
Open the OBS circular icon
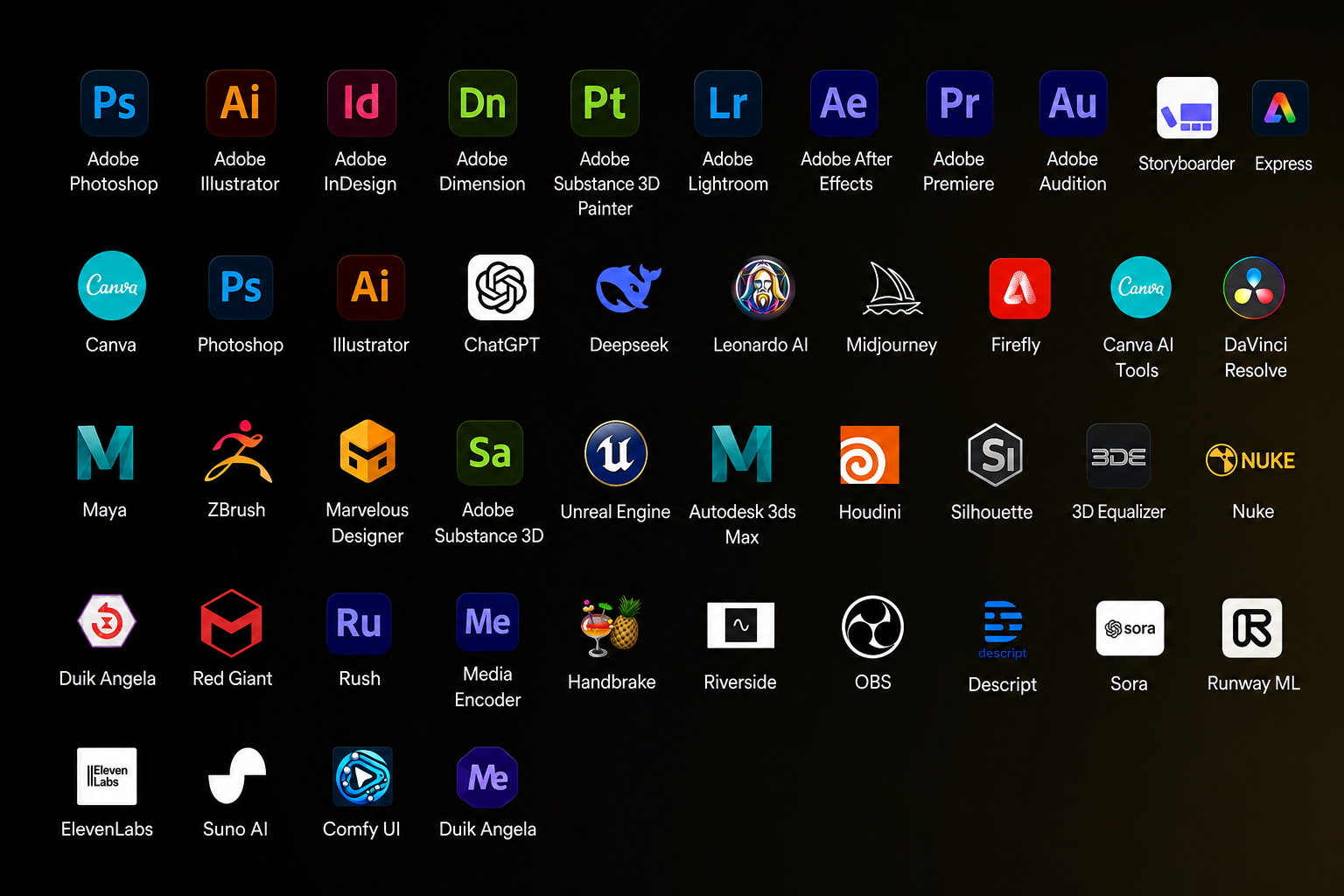[872, 626]
